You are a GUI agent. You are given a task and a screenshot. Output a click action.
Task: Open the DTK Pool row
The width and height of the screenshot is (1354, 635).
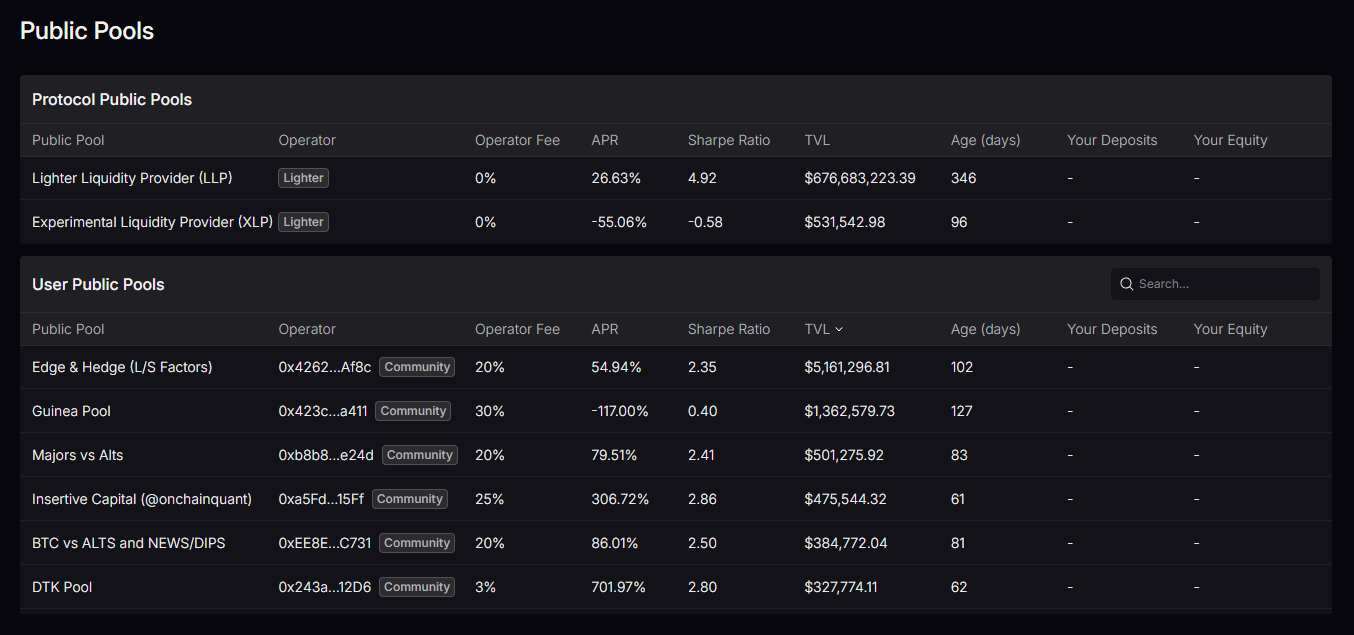pos(62,587)
